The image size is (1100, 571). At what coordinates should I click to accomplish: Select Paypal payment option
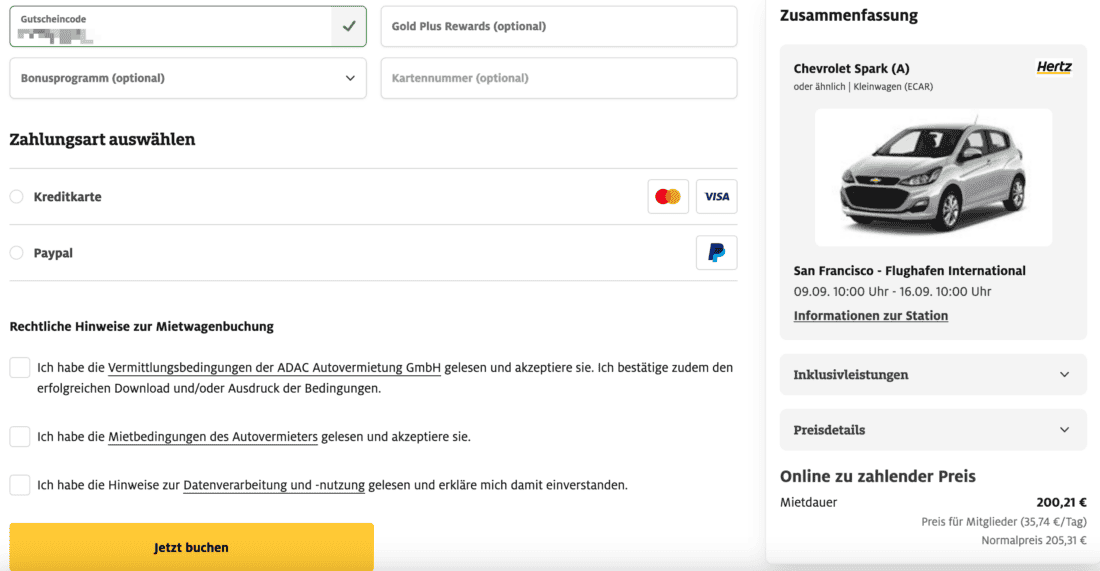click(17, 253)
